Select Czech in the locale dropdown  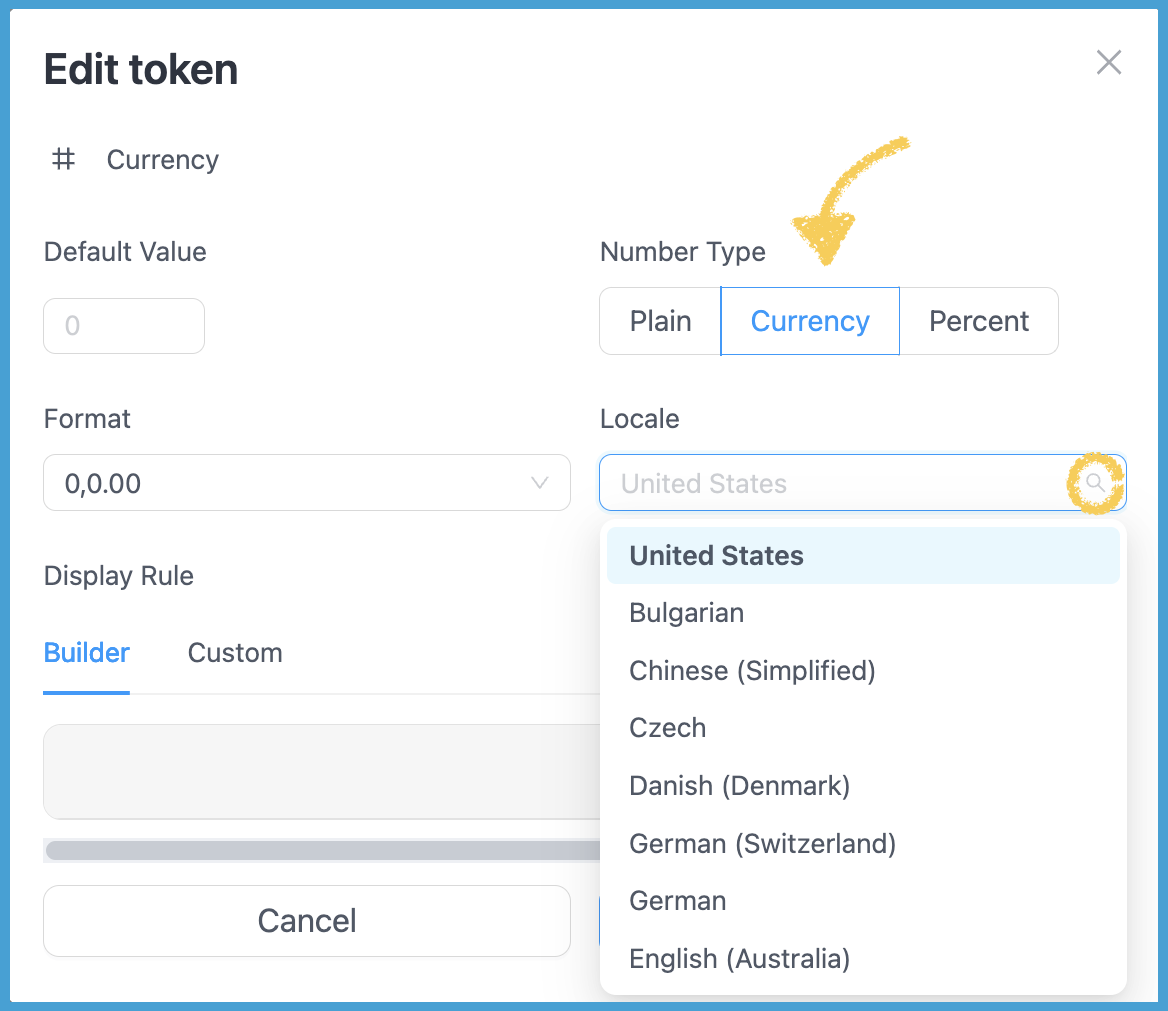click(668, 728)
